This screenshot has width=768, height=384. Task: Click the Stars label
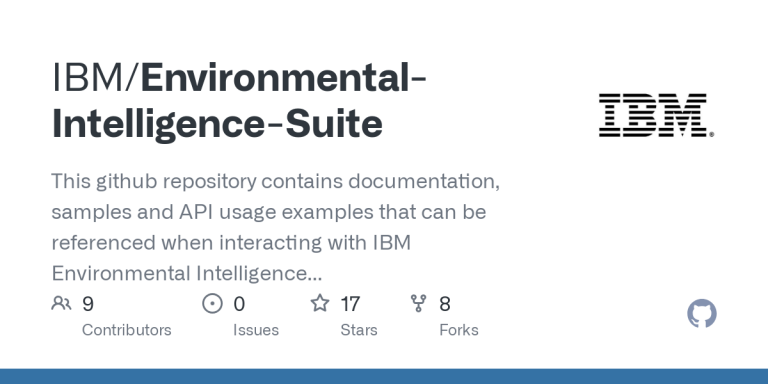pos(359,330)
